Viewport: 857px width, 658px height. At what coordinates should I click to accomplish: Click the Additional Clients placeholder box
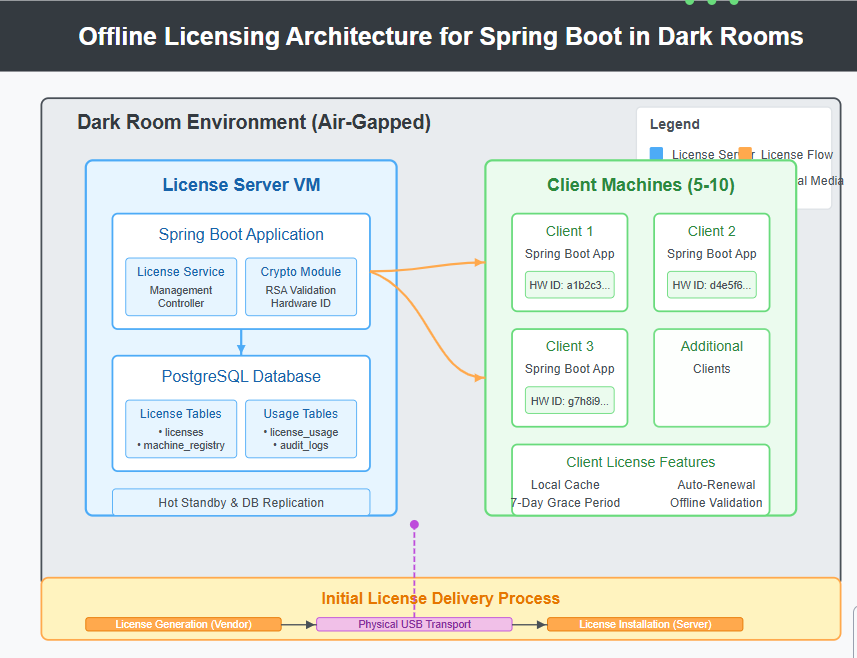pos(711,377)
